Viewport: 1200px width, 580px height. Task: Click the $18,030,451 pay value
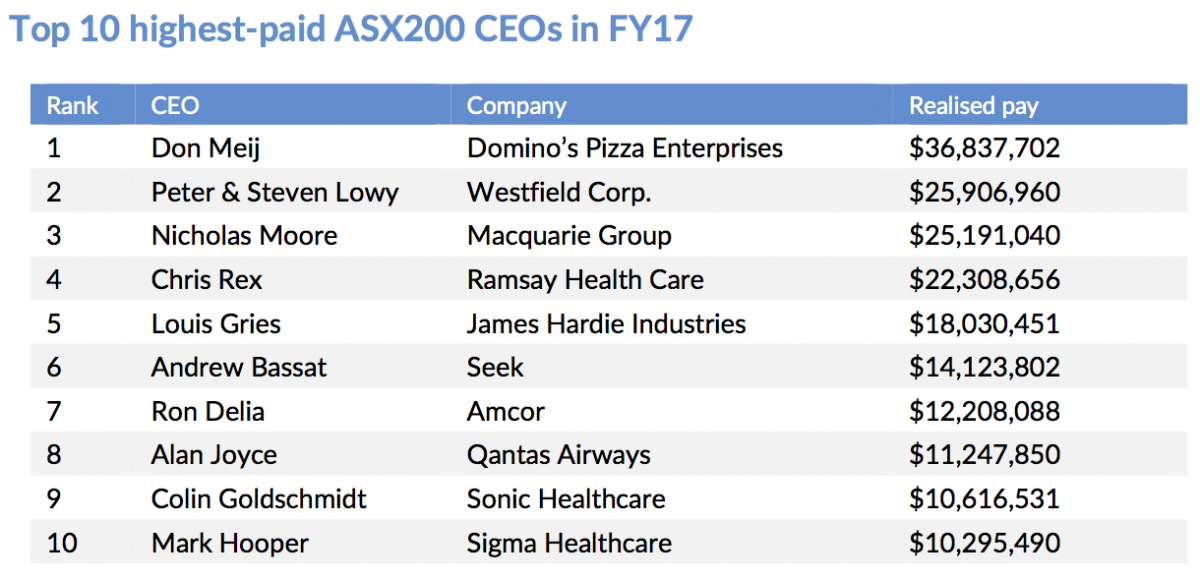(x=984, y=323)
